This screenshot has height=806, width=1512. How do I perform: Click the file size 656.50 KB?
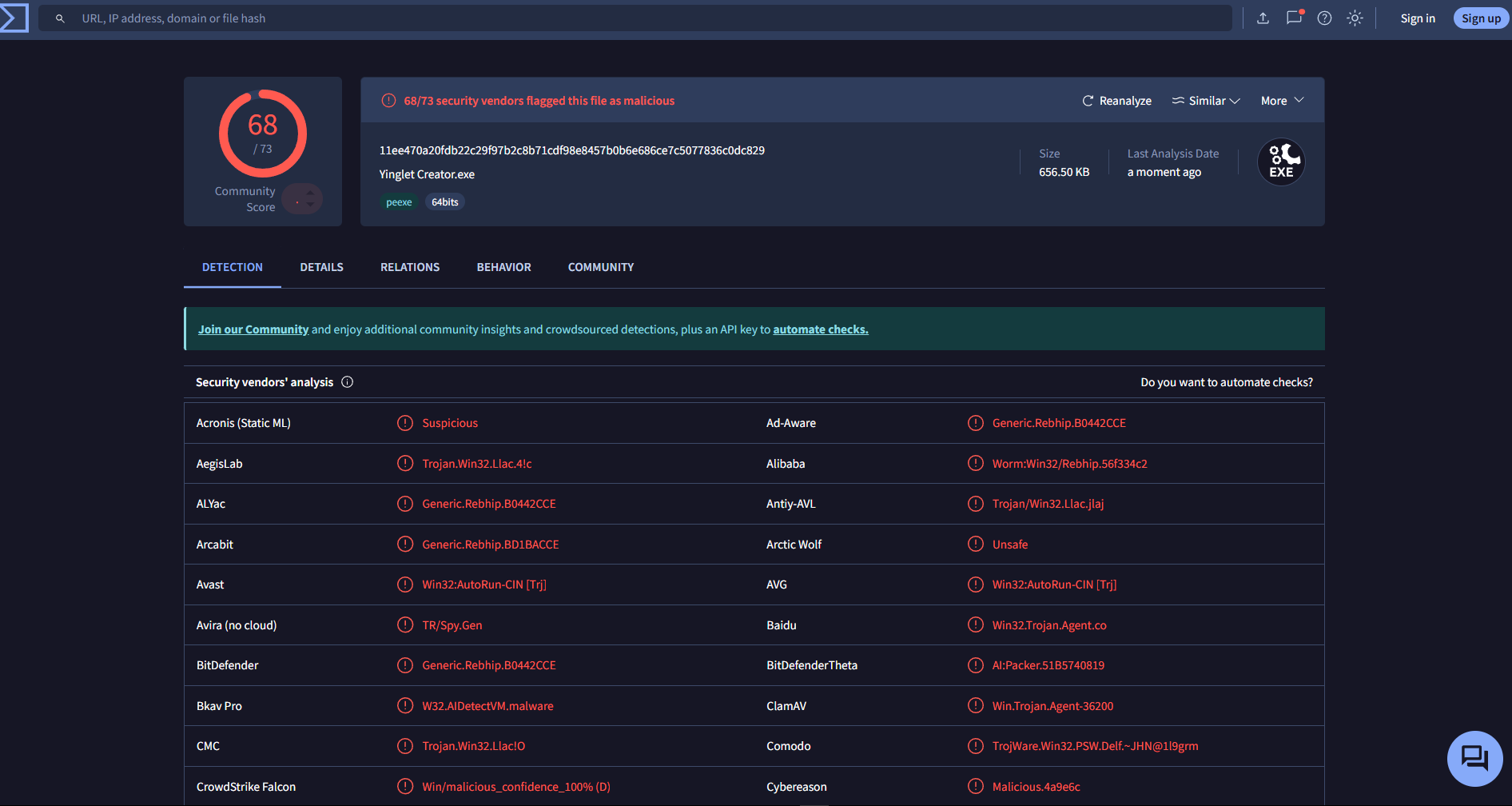click(1064, 172)
